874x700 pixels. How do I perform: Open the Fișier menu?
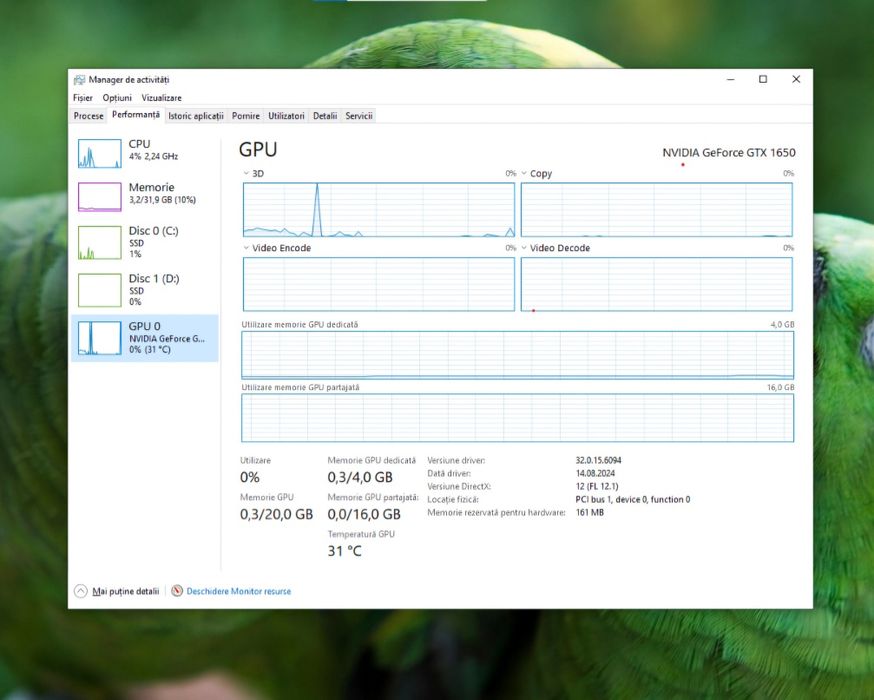pos(82,98)
